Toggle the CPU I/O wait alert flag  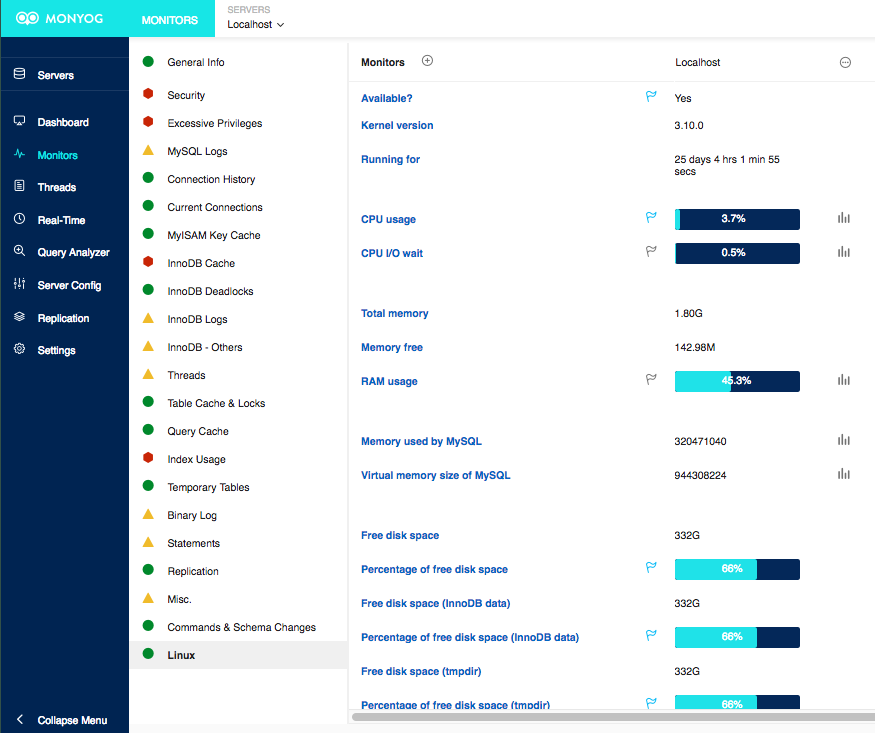pos(651,252)
